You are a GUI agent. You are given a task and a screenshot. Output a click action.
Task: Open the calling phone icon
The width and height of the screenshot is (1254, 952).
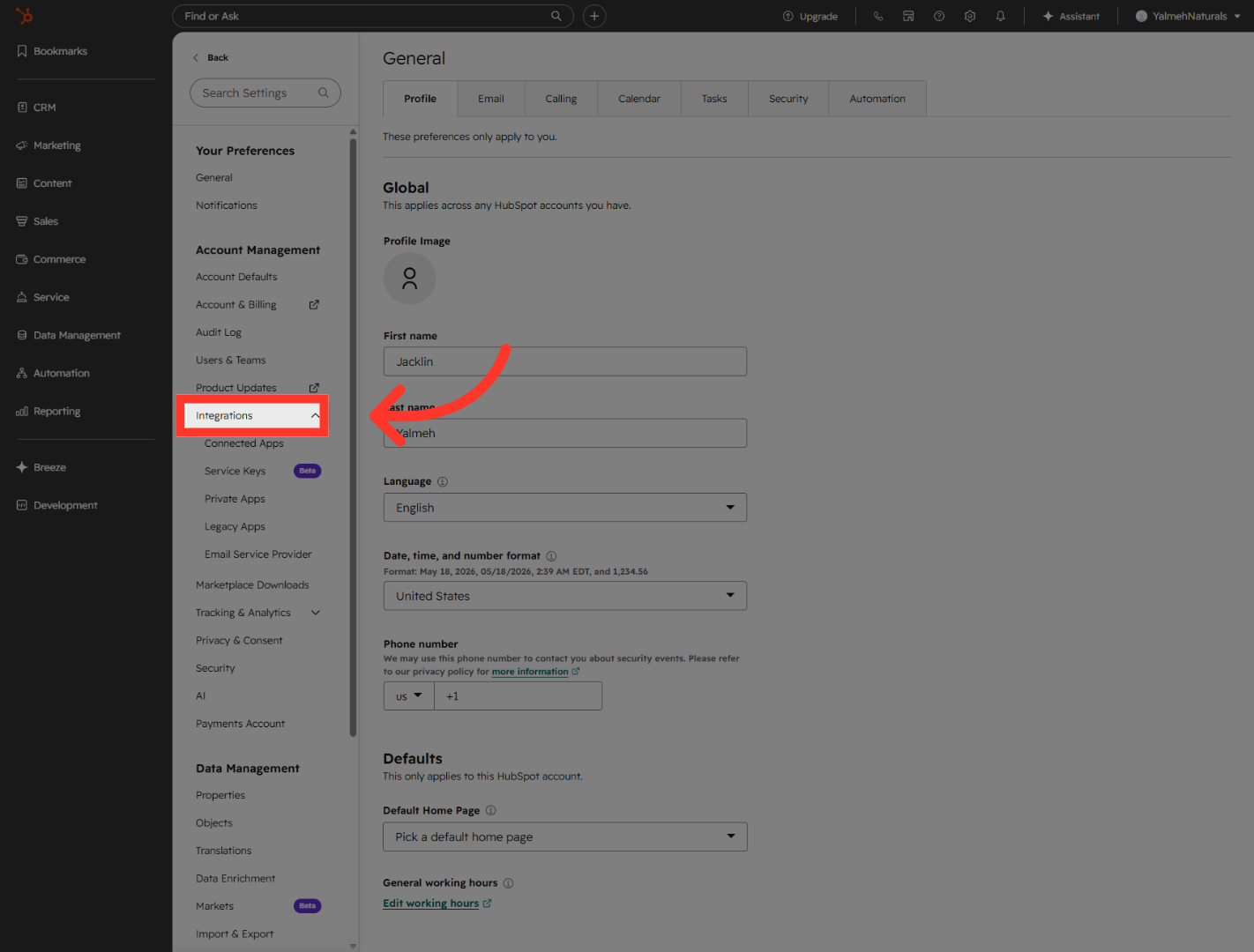coord(878,16)
